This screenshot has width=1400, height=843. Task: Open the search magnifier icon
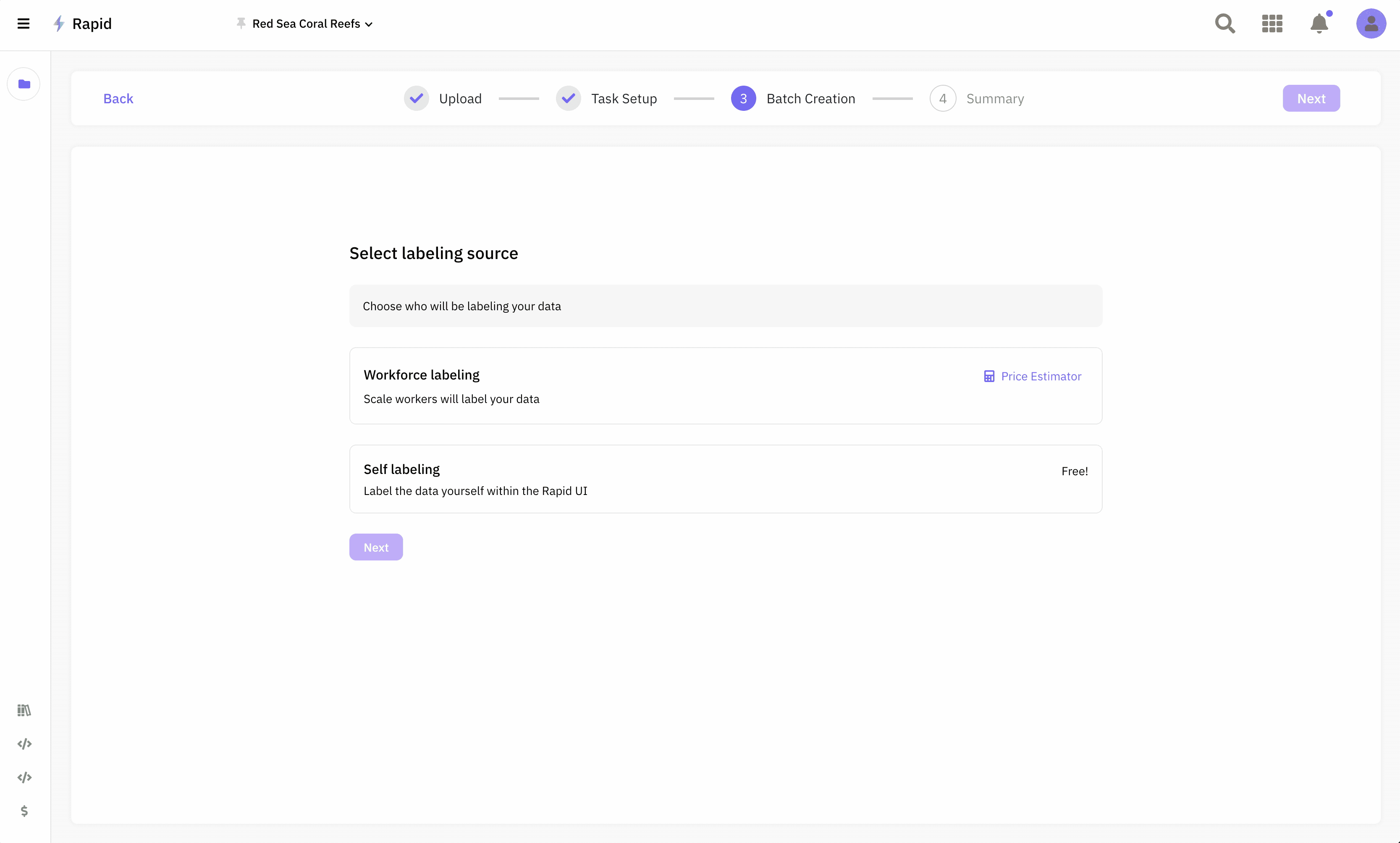pyautogui.click(x=1224, y=24)
